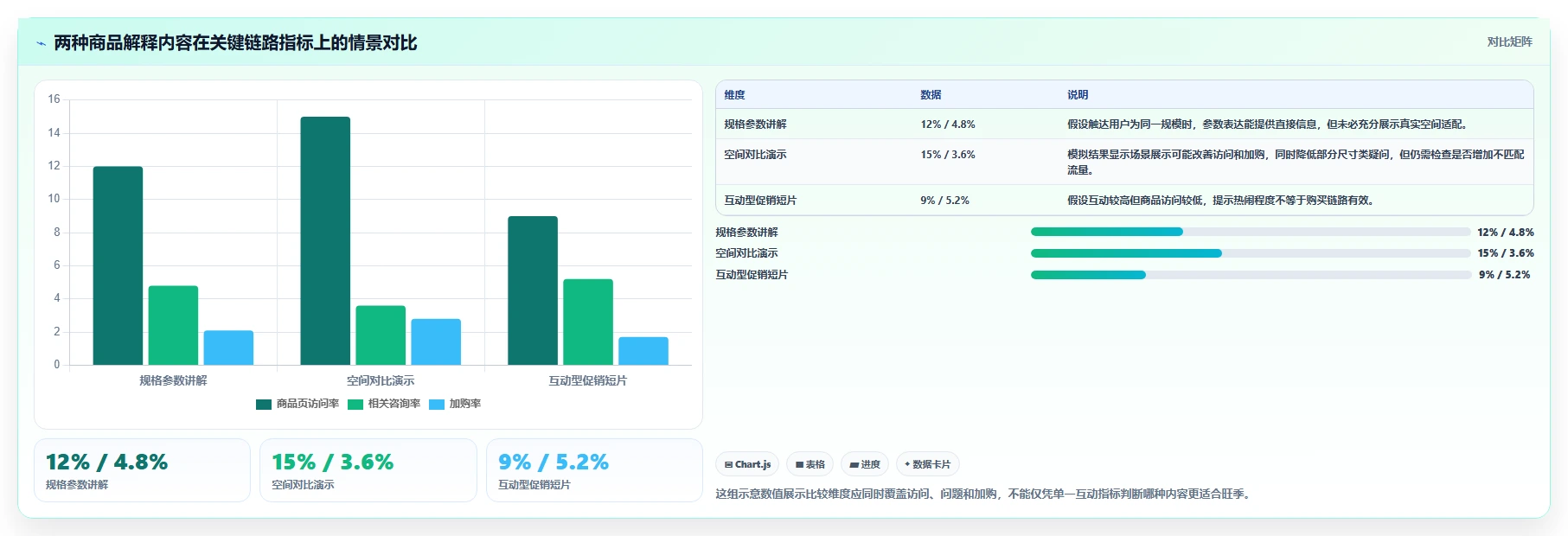Click the card title 两种商品解释内容…情景对比
The width and height of the screenshot is (1568, 536).
(235, 43)
